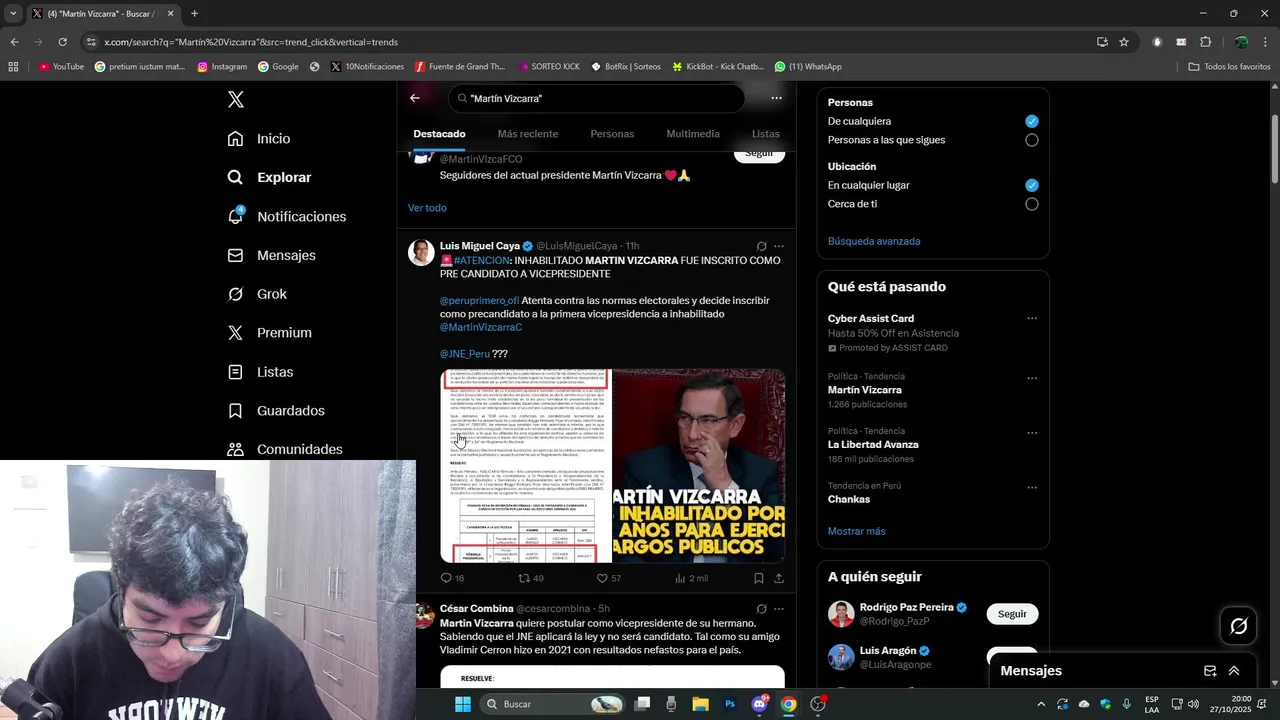The width and height of the screenshot is (1280, 720).
Task: Open Listas in the sidebar
Action: 260,372
